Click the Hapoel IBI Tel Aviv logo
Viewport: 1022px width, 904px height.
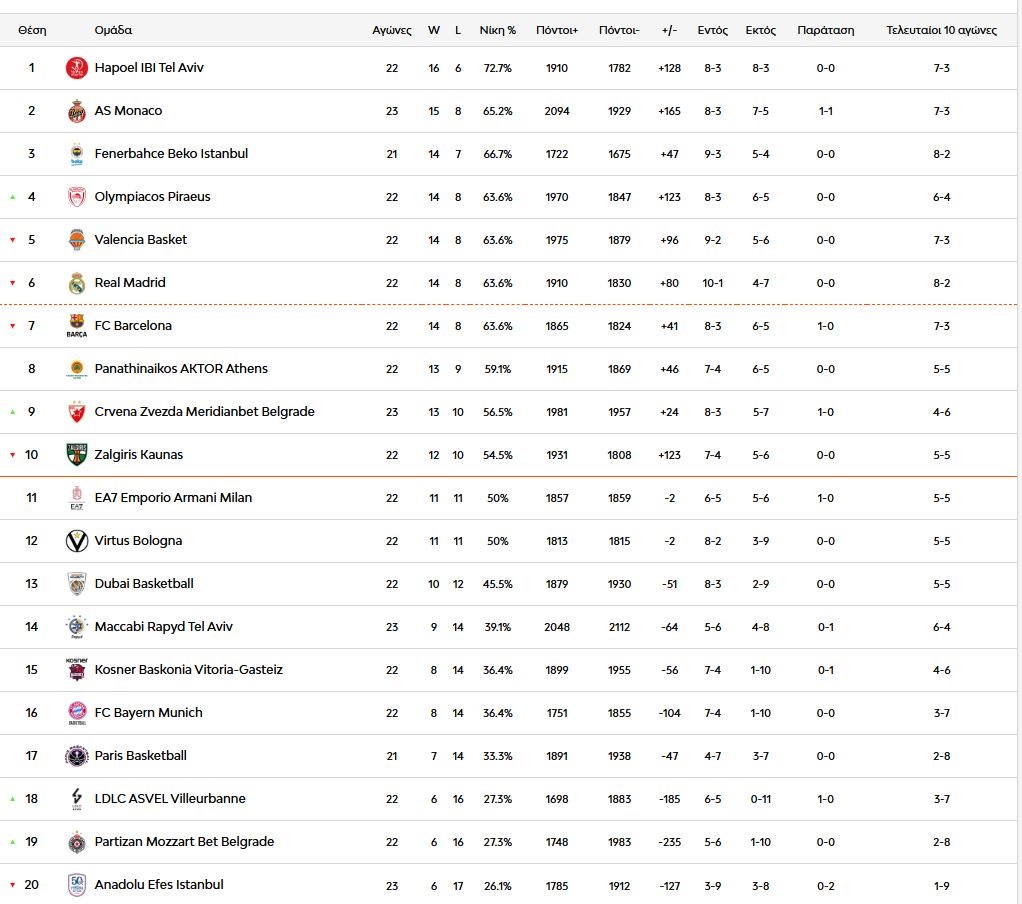point(77,68)
